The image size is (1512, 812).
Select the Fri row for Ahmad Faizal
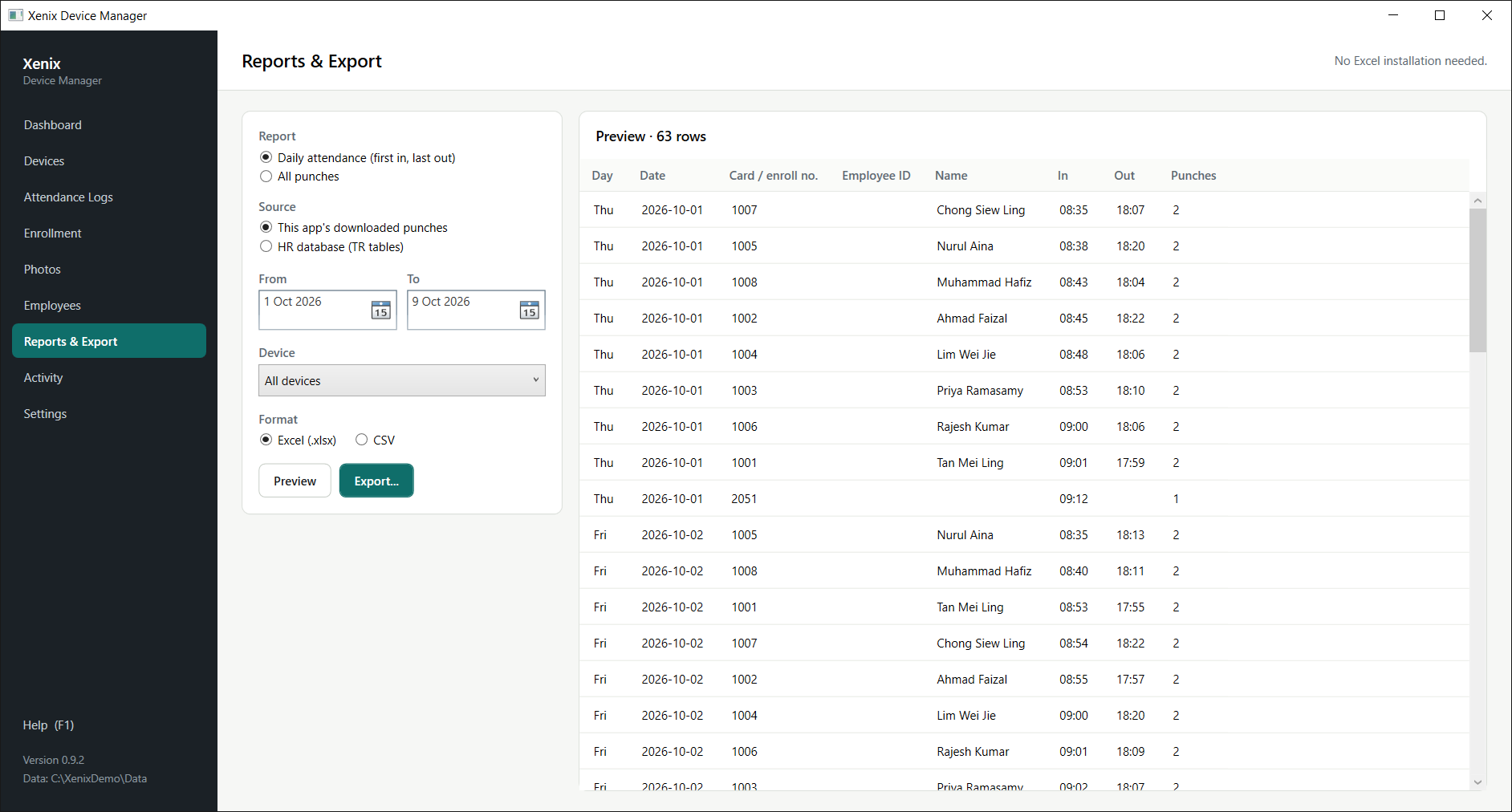[1024, 680]
